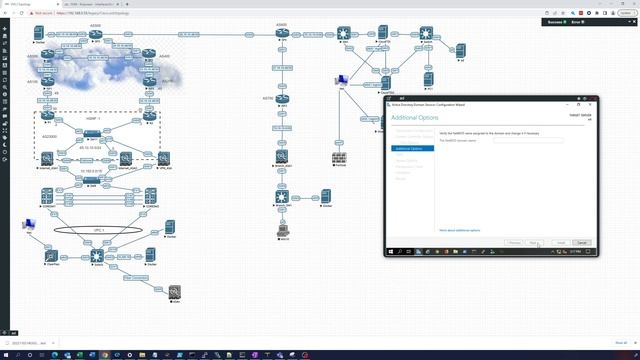640x360 pixels.
Task: Click the Next button in the wizard
Action: tap(534, 243)
